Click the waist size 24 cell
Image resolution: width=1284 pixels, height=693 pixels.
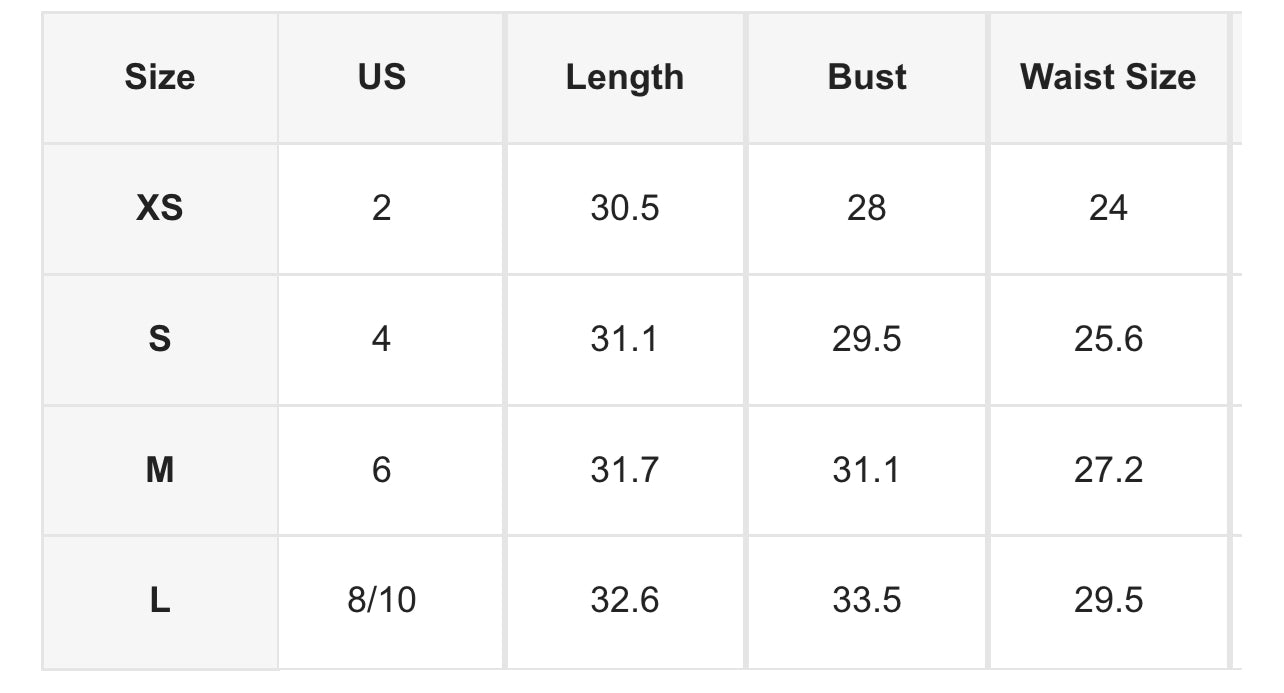coord(1108,208)
